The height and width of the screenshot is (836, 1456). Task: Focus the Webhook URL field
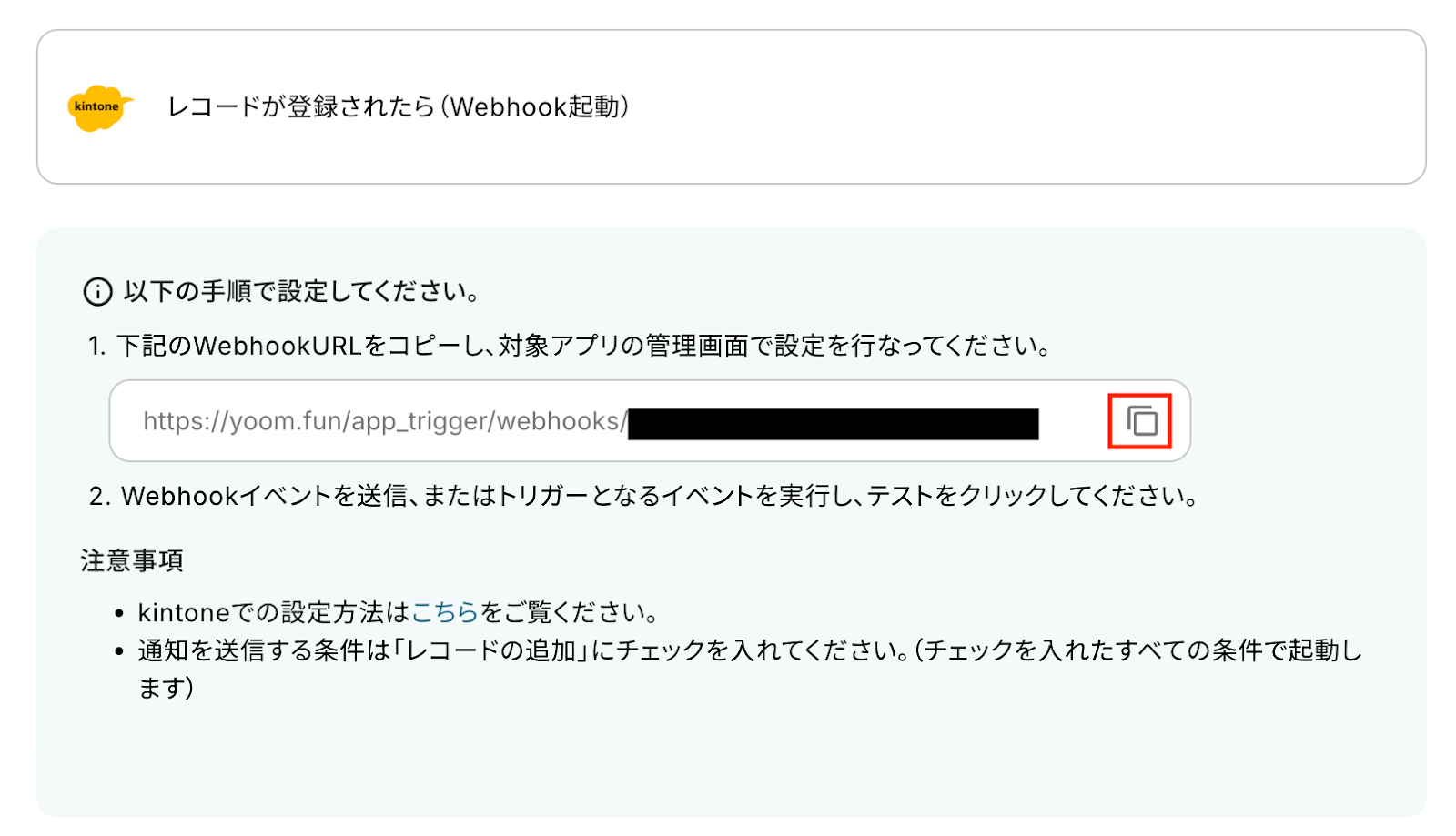coord(650,420)
